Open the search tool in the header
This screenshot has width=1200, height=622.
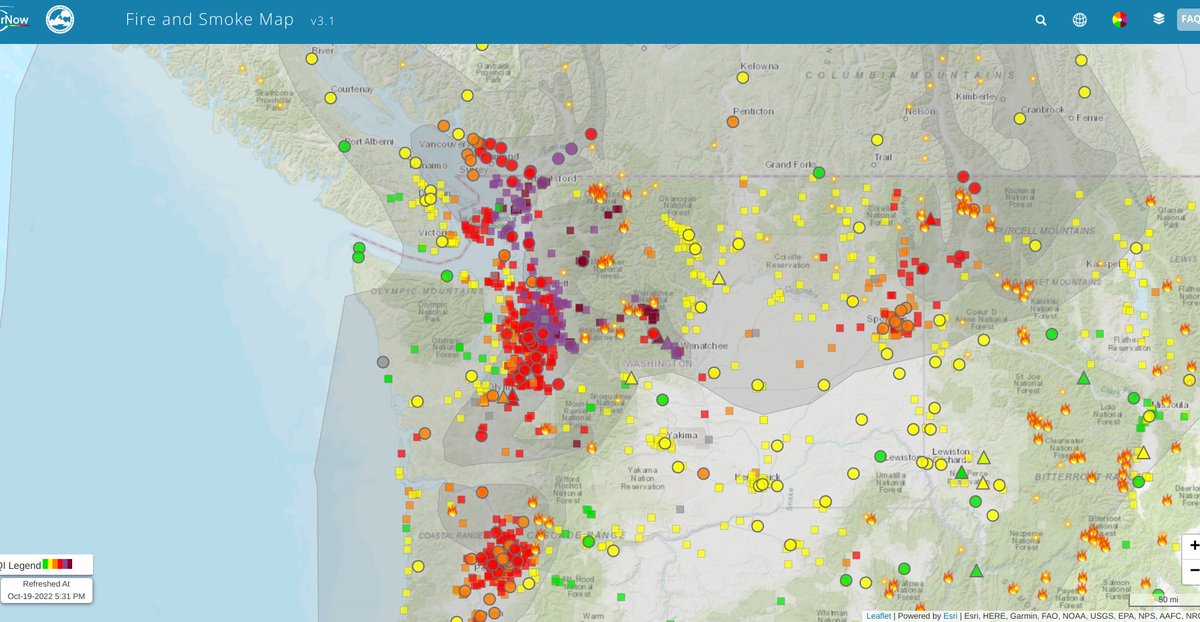[1040, 19]
